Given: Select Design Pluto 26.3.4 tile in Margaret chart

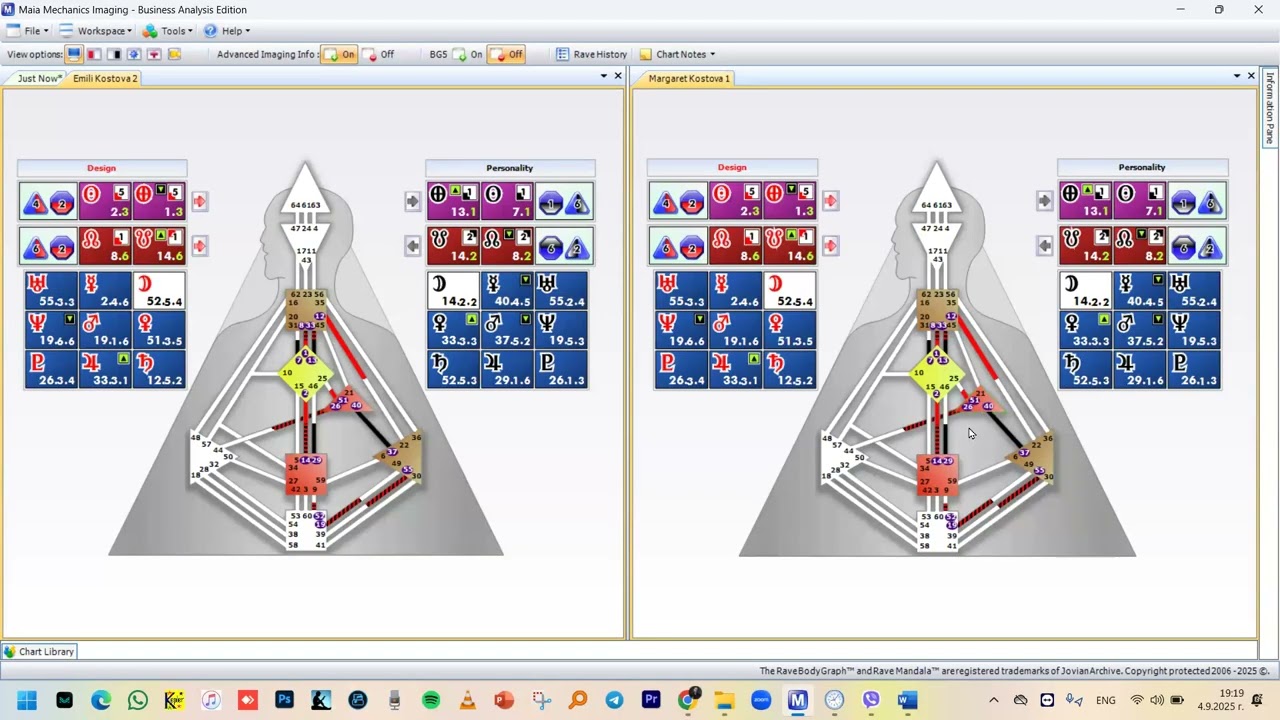Looking at the screenshot, I should tap(681, 369).
